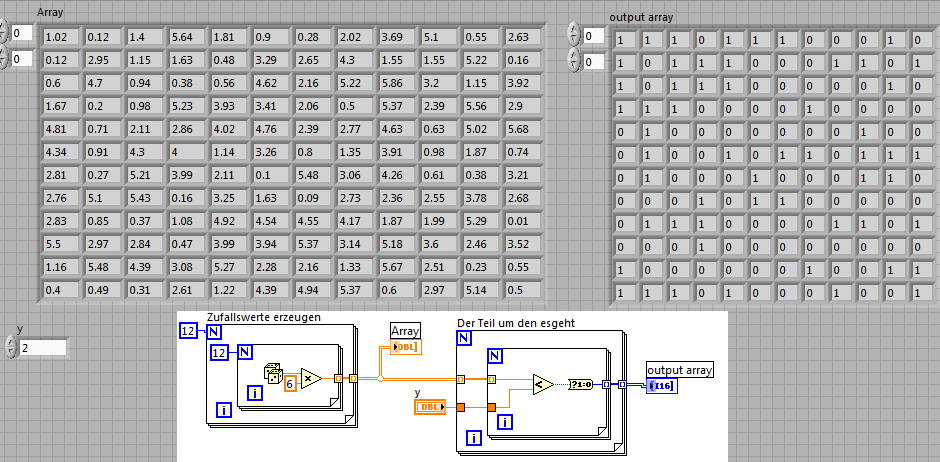Viewport: 940px width, 462px height.
Task: Click the inner i terminal below the dice
Action: [x=255, y=393]
